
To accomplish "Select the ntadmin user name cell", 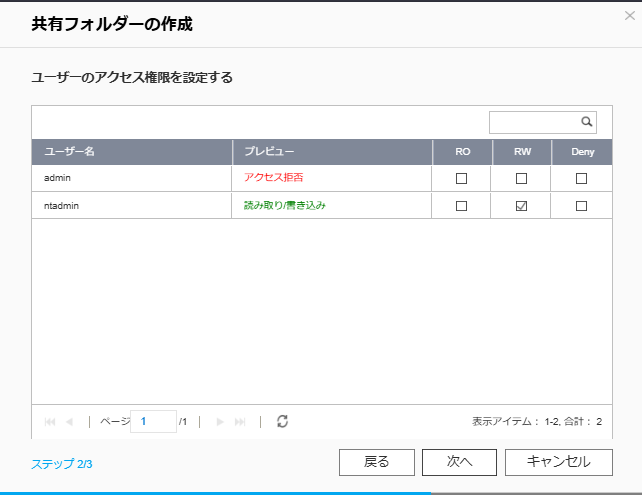I will [x=131, y=206].
